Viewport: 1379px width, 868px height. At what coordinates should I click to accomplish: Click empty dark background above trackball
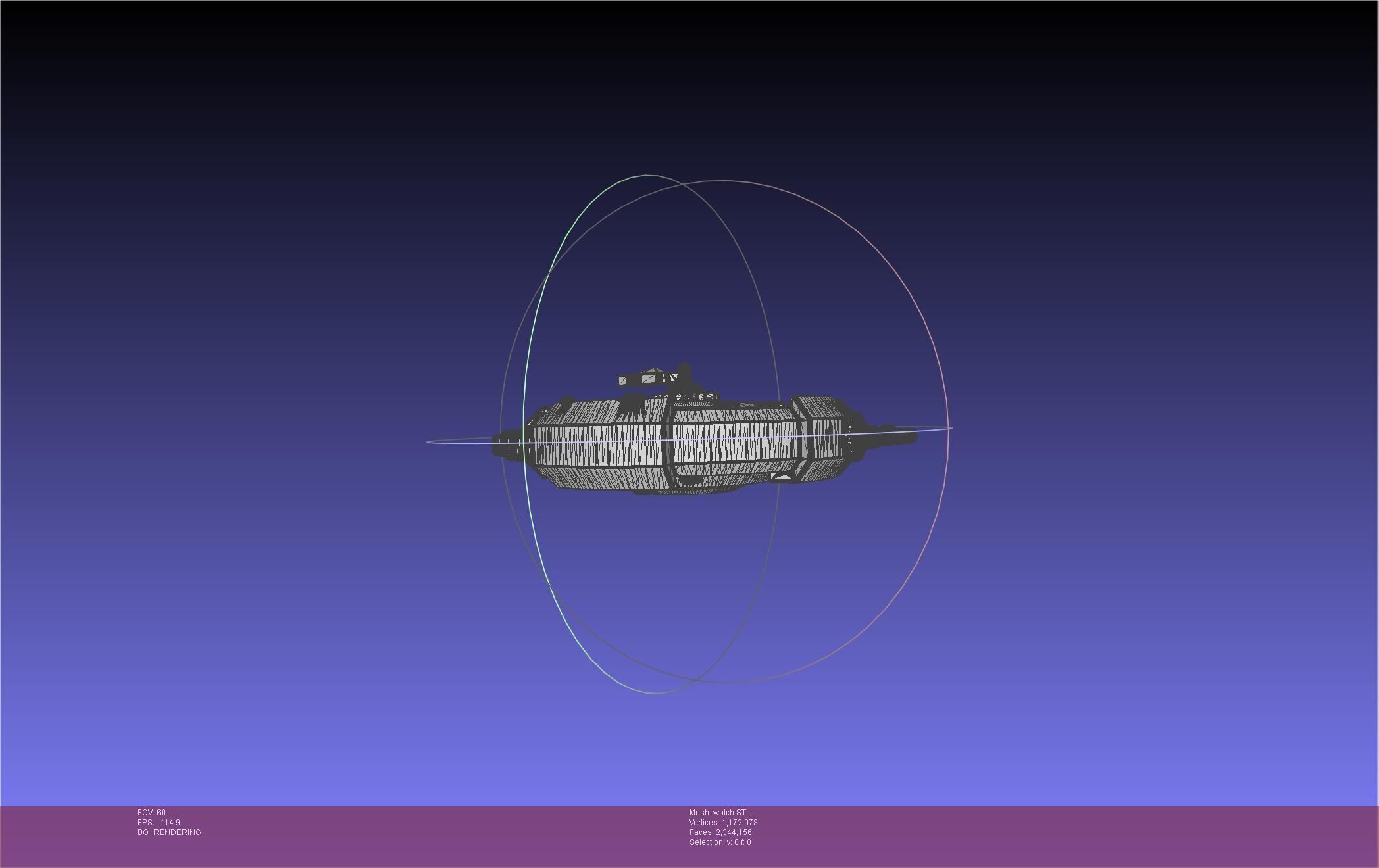click(x=691, y=85)
